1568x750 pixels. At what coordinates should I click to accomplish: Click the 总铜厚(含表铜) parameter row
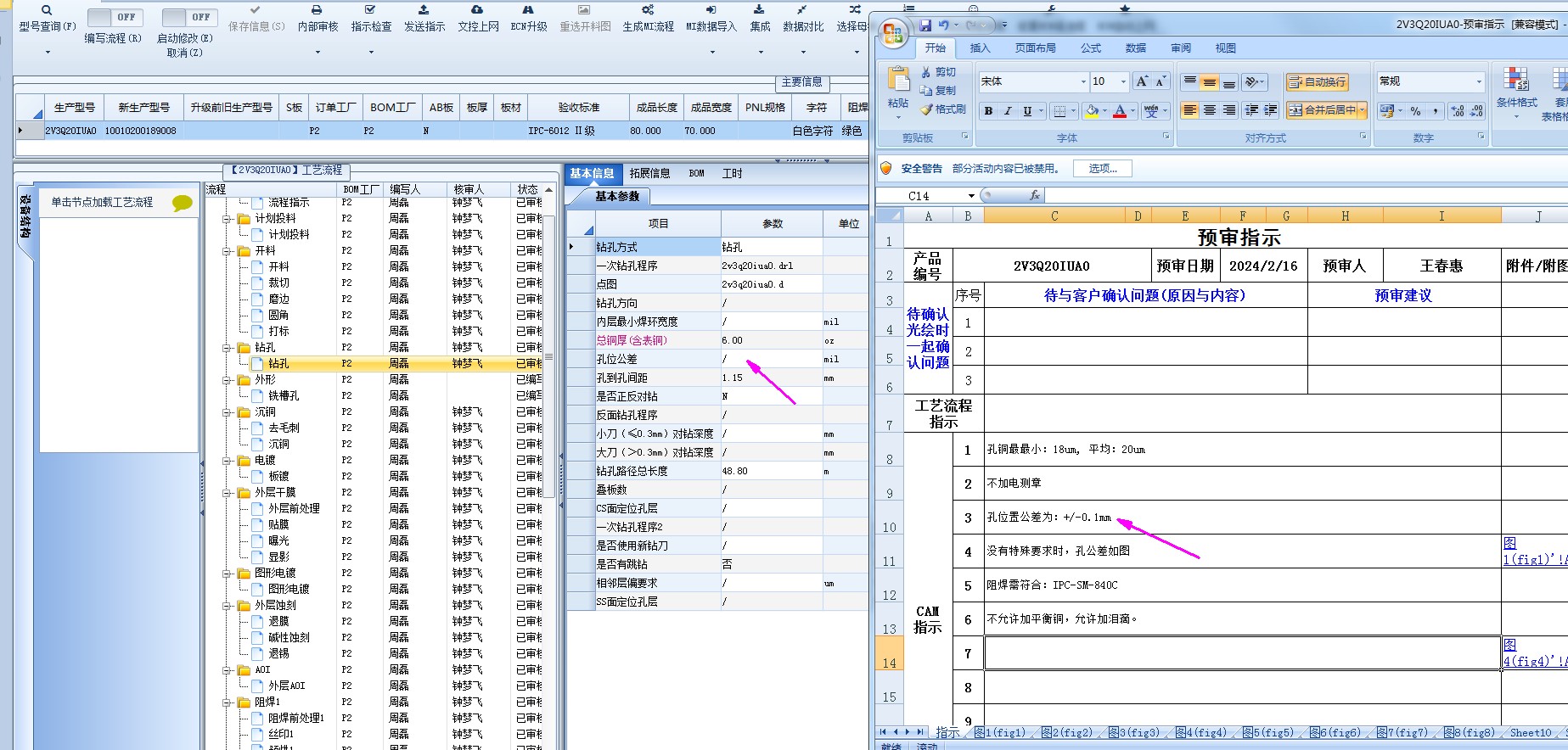pyautogui.click(x=717, y=340)
